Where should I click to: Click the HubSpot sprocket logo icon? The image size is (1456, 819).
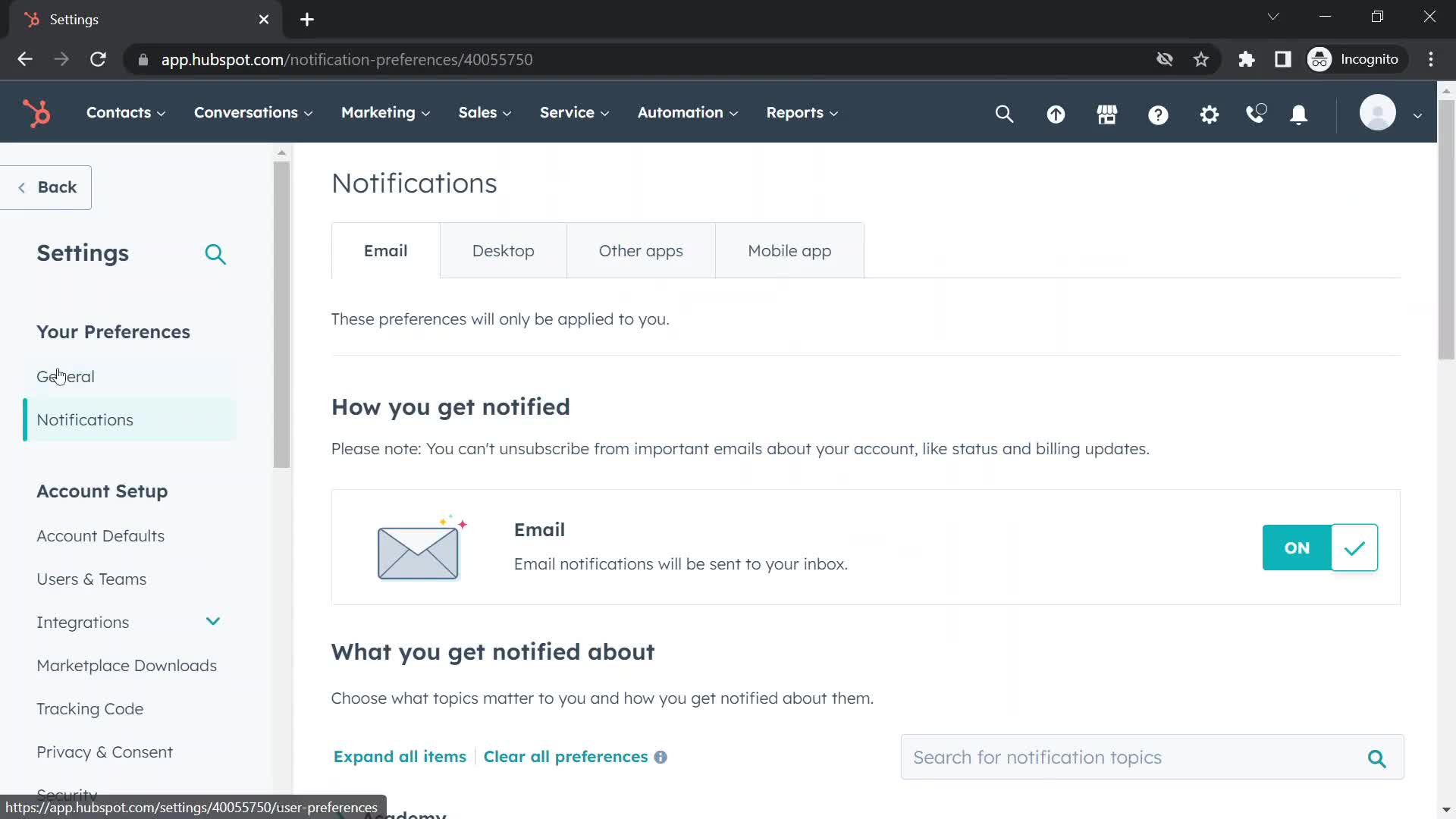click(36, 112)
